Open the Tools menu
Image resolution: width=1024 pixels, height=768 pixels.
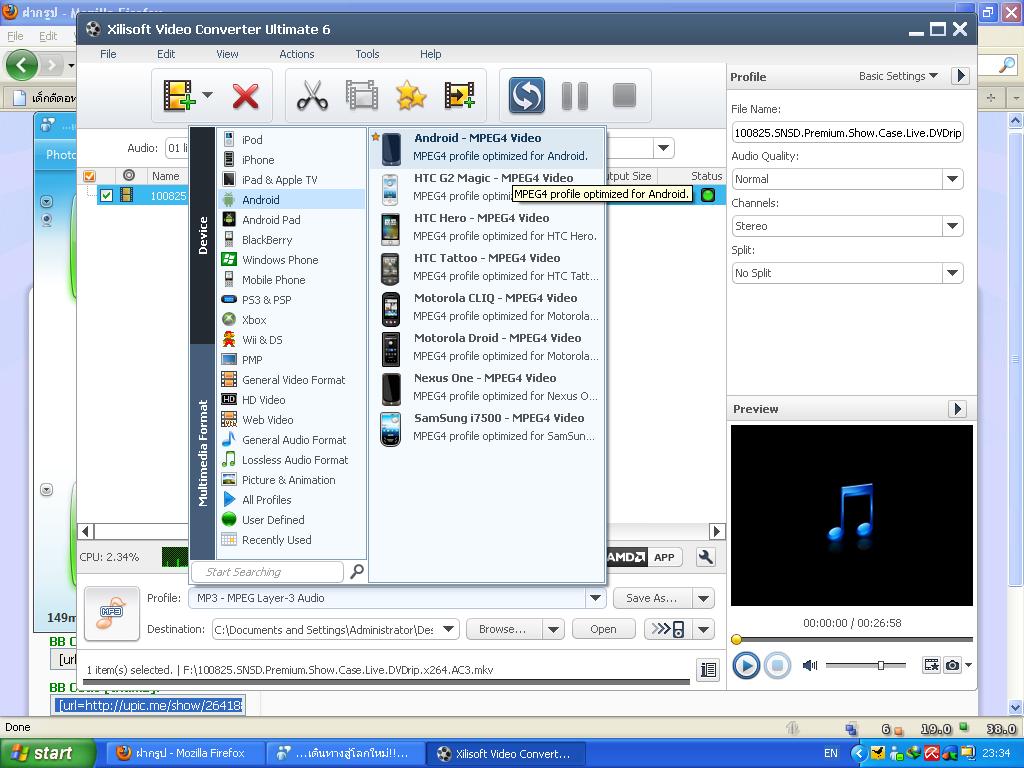point(367,54)
